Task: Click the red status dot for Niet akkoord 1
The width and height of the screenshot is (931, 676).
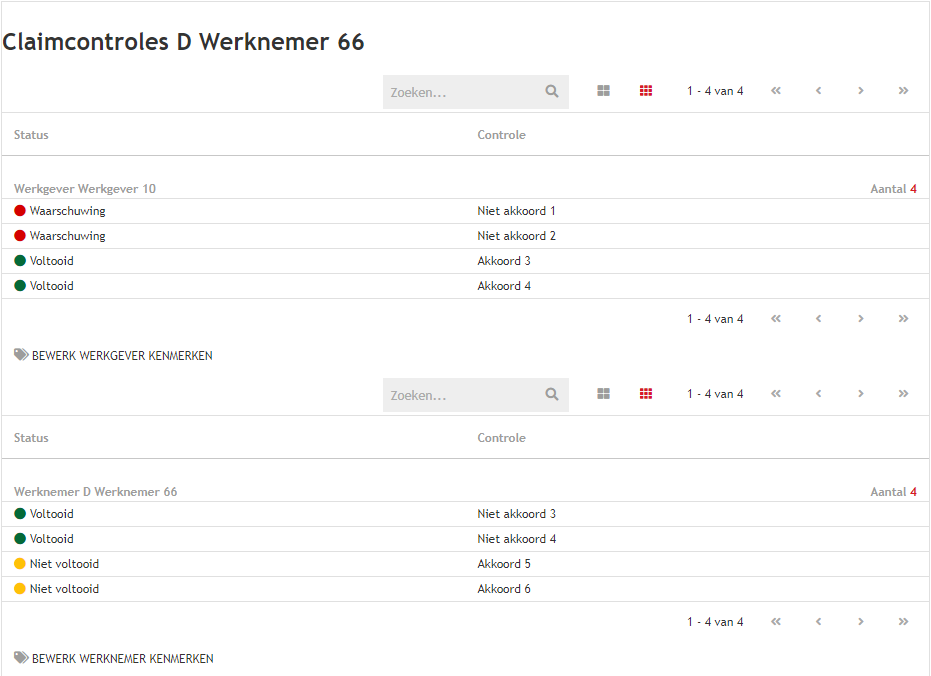Action: click(20, 211)
